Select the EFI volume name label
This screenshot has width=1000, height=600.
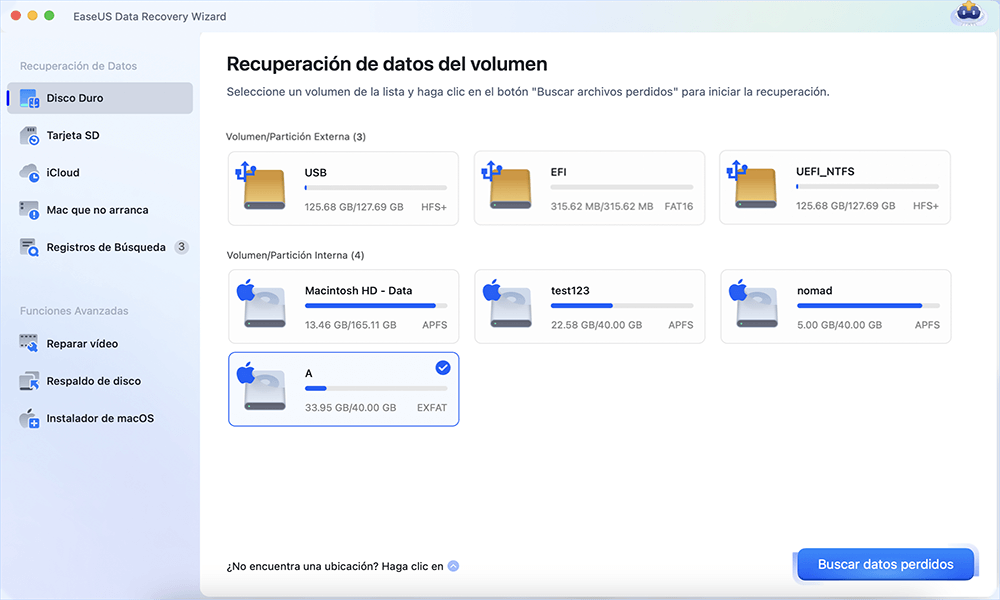pos(559,172)
